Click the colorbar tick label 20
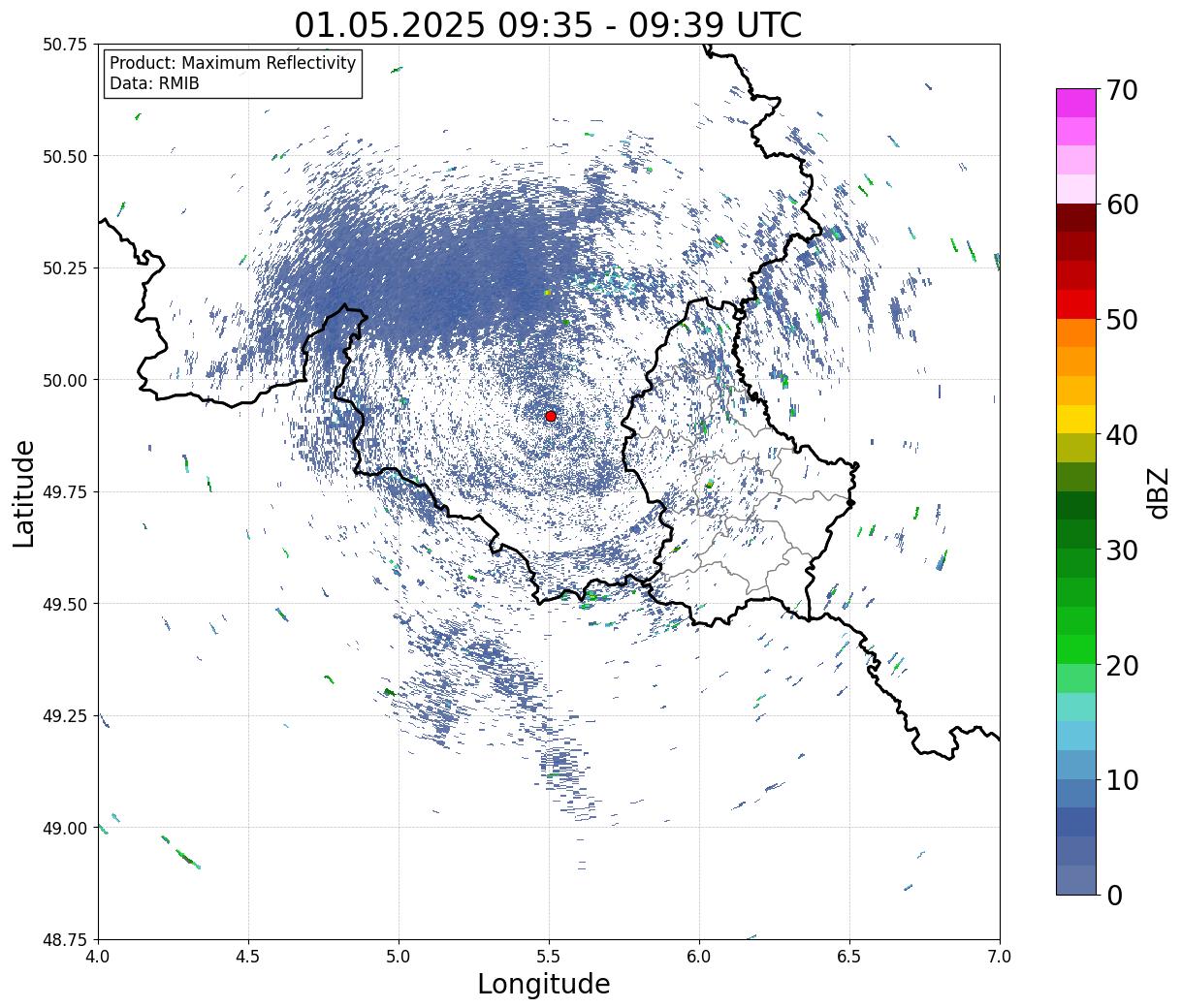Viewport: 1182px width, 1008px height. pos(1122,665)
